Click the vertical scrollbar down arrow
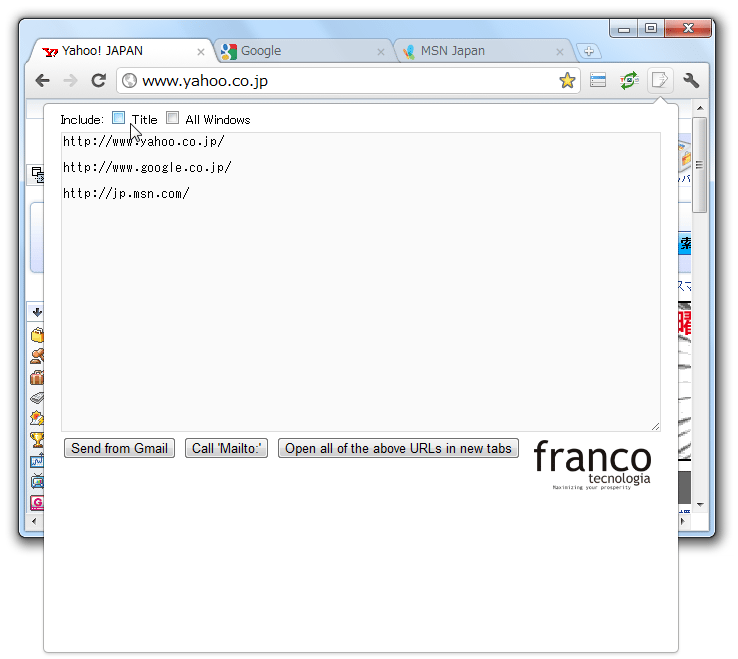Screen dimensions: 738x659 (700, 505)
